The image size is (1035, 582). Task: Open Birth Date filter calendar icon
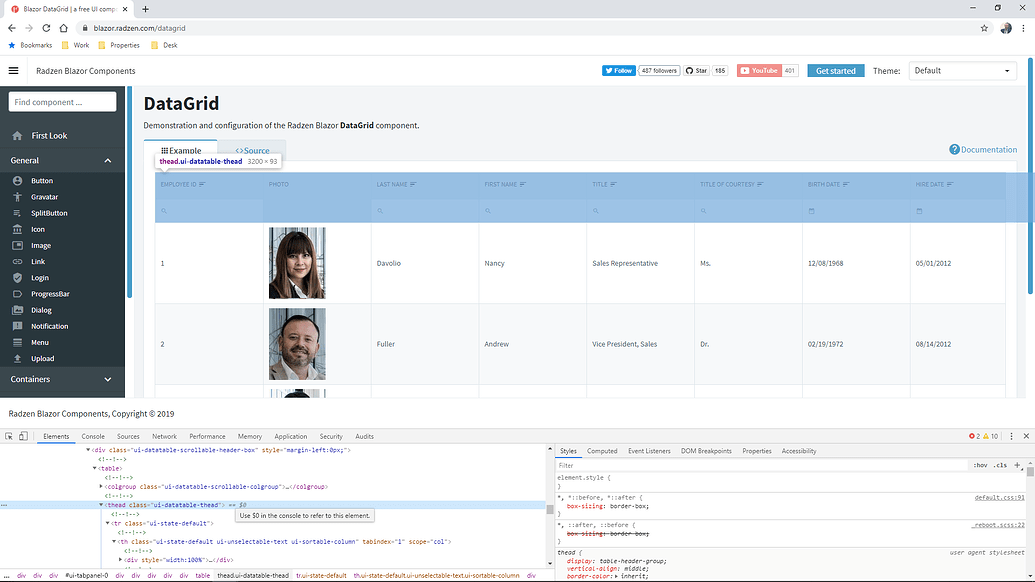click(x=811, y=211)
